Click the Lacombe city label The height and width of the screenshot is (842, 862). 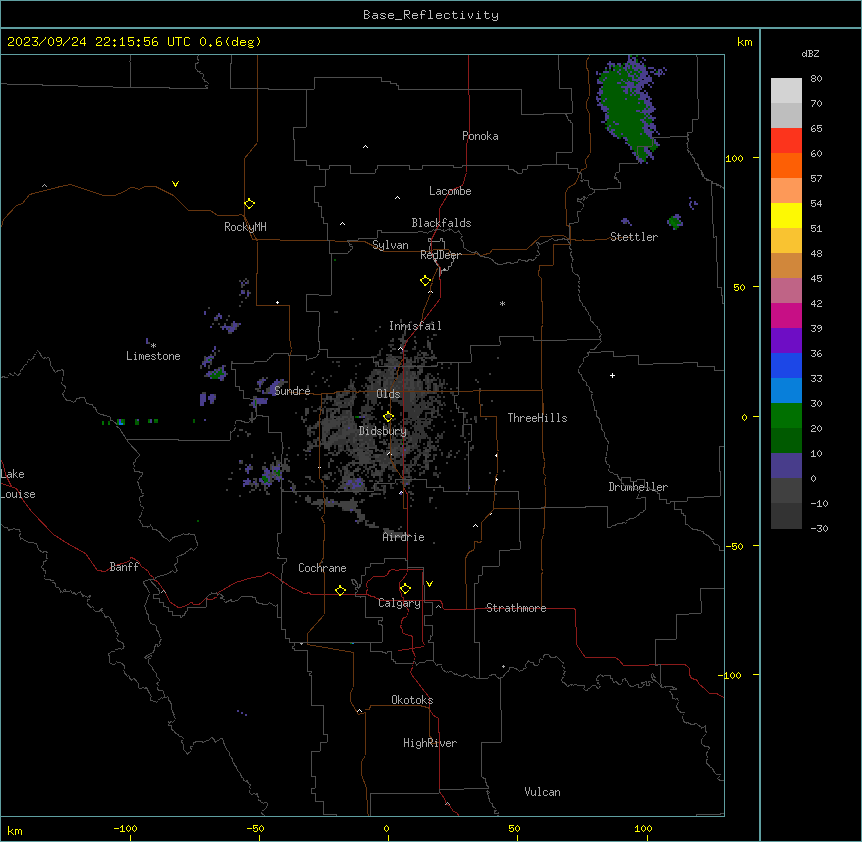tap(450, 191)
